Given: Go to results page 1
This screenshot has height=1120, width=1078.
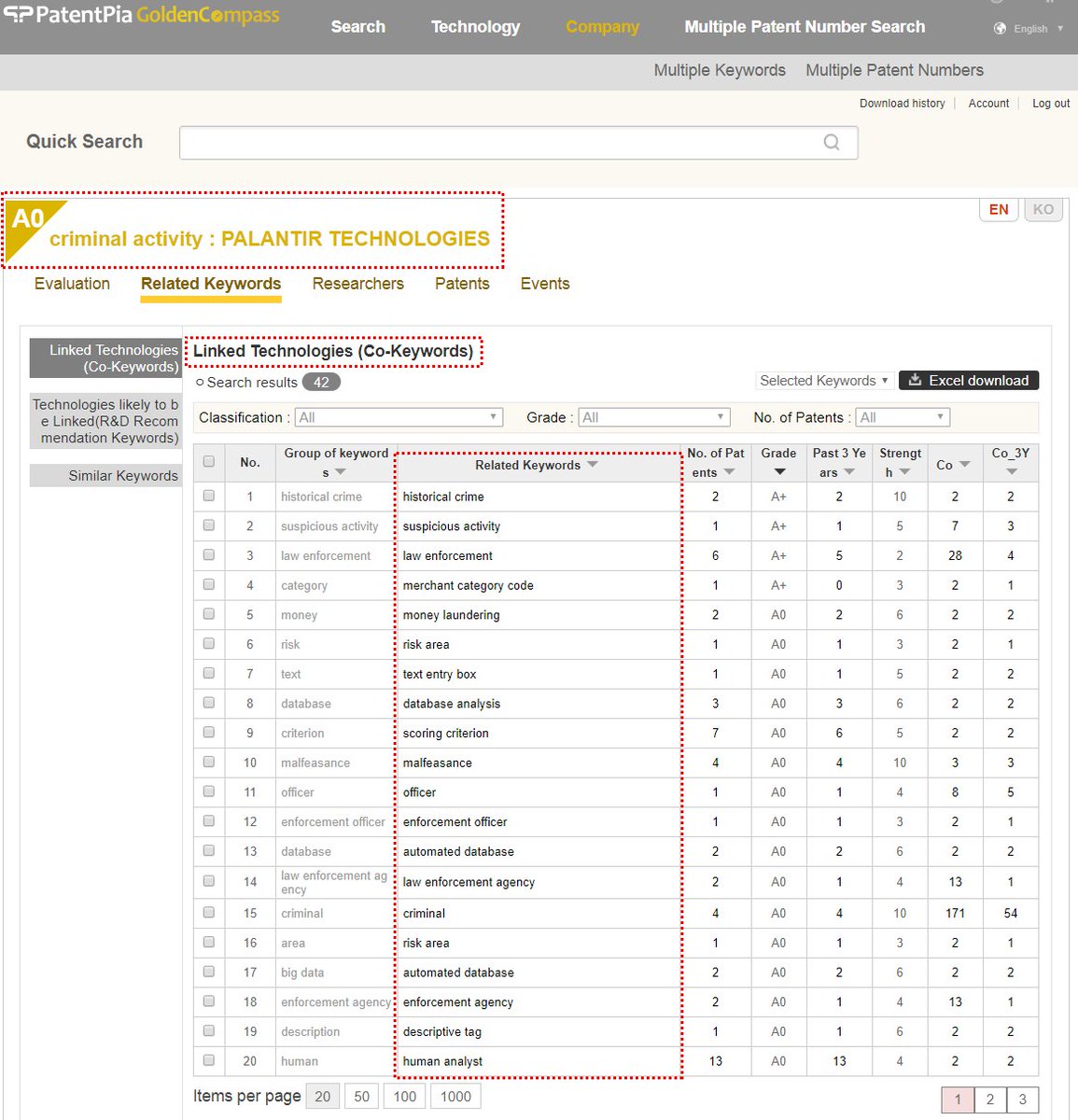Looking at the screenshot, I should pos(958,1099).
